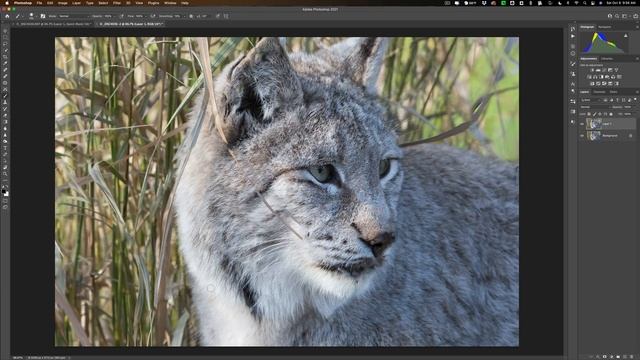Select the Move tool
The image size is (640, 360).
(5, 31)
